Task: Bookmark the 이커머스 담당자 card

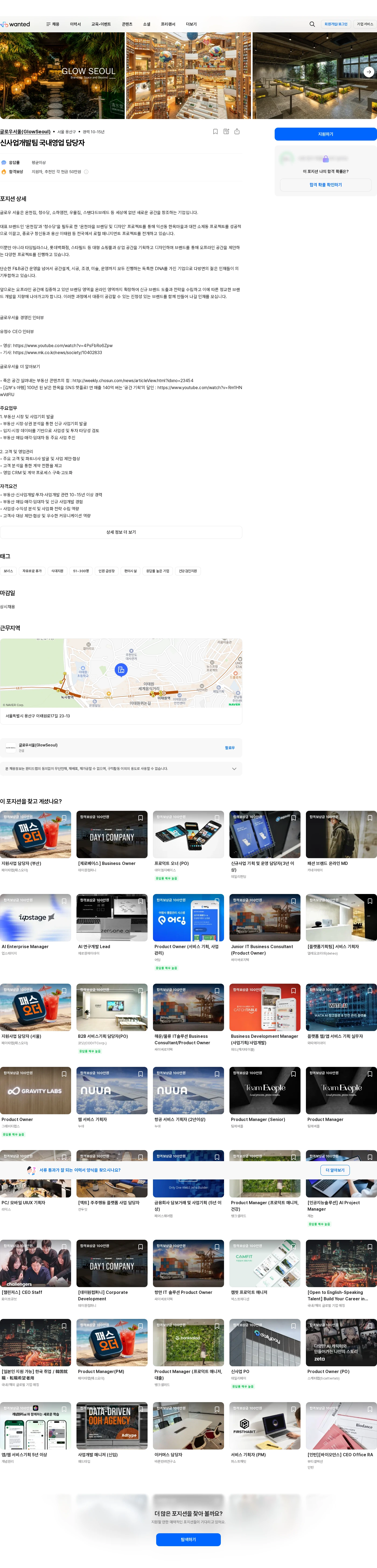Action: 217,1409
